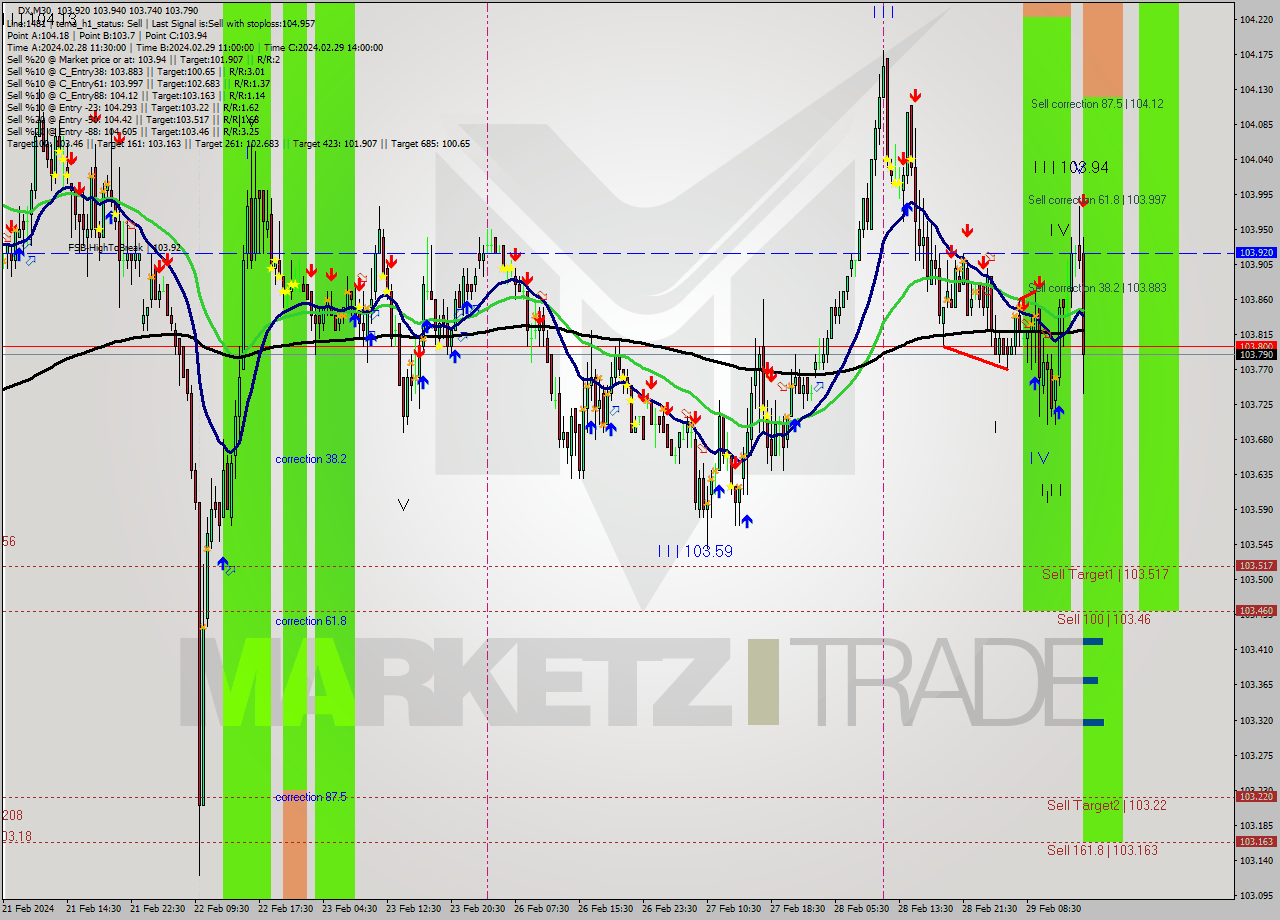Click the '28 Feb 05:30' time label
Screen dimensions: 1280x920
coord(861,909)
